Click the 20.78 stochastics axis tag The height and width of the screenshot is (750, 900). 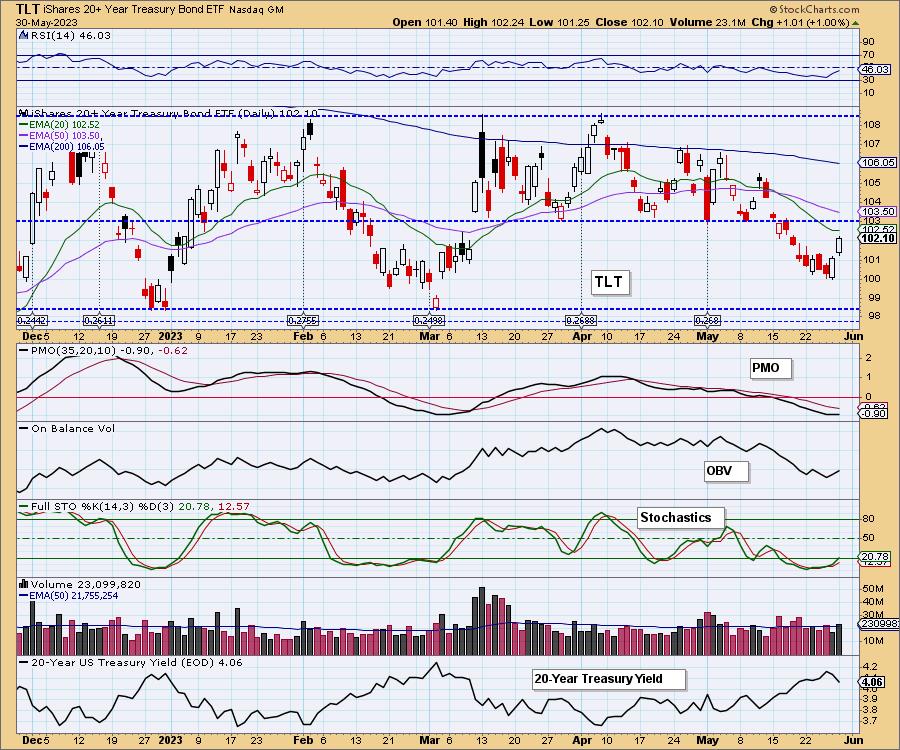tap(876, 557)
